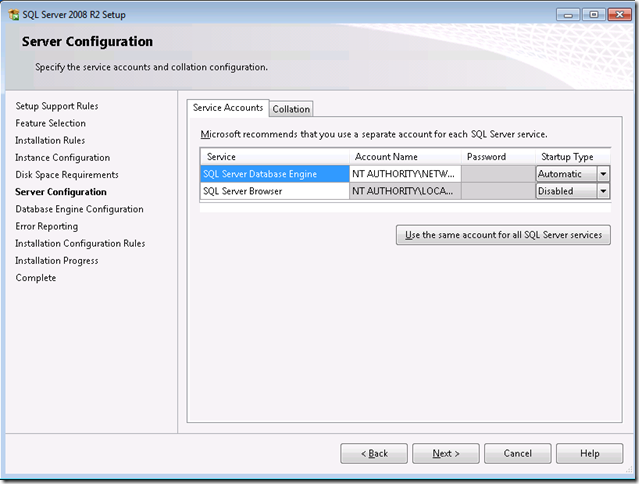Minimize the setup window

pyautogui.click(x=568, y=15)
